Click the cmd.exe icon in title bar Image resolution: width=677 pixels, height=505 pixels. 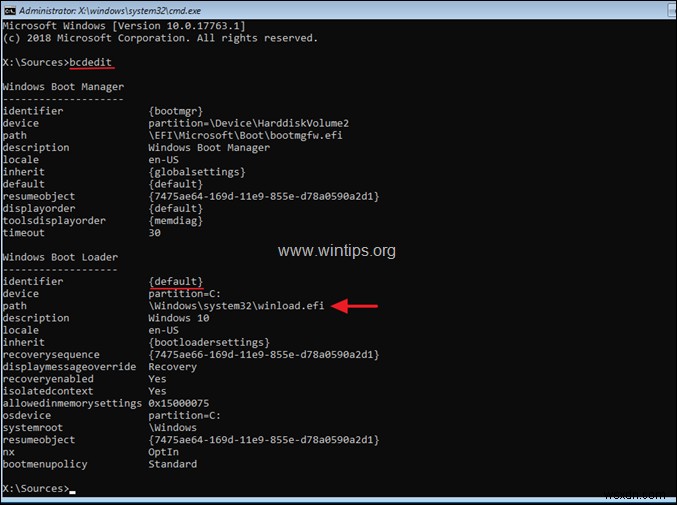click(x=9, y=10)
